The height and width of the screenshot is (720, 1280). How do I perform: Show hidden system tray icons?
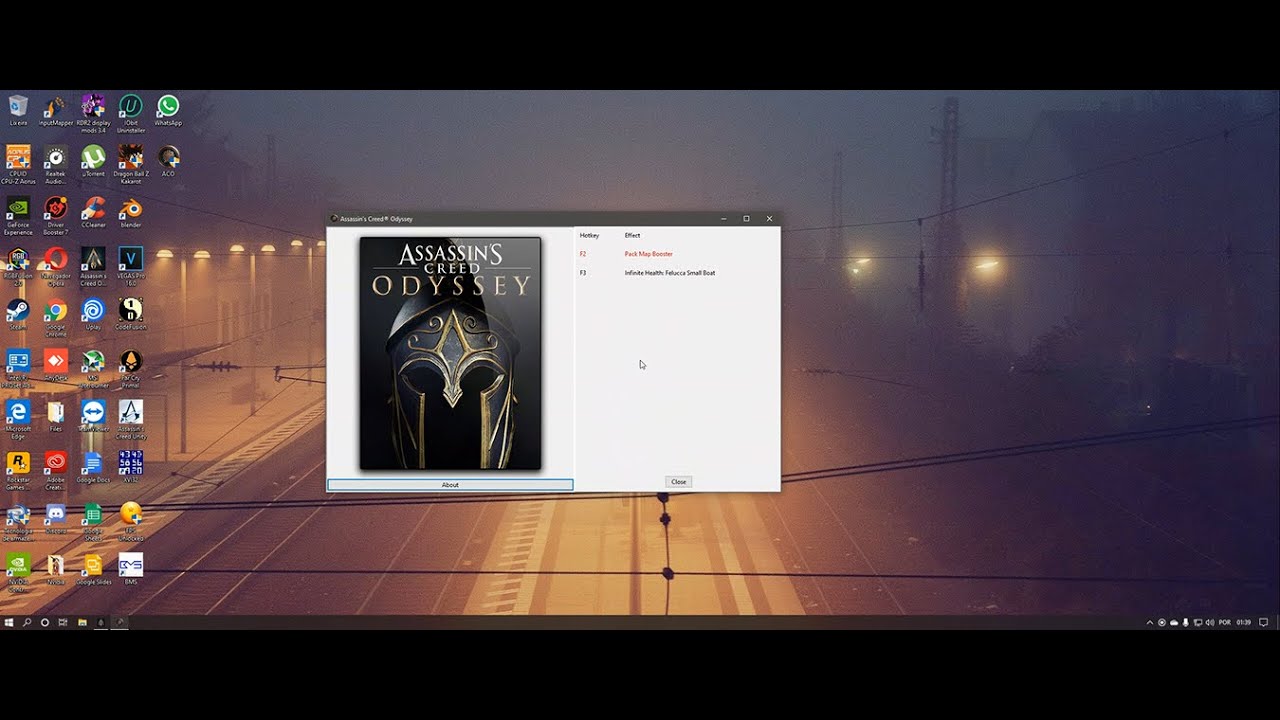(1150, 622)
